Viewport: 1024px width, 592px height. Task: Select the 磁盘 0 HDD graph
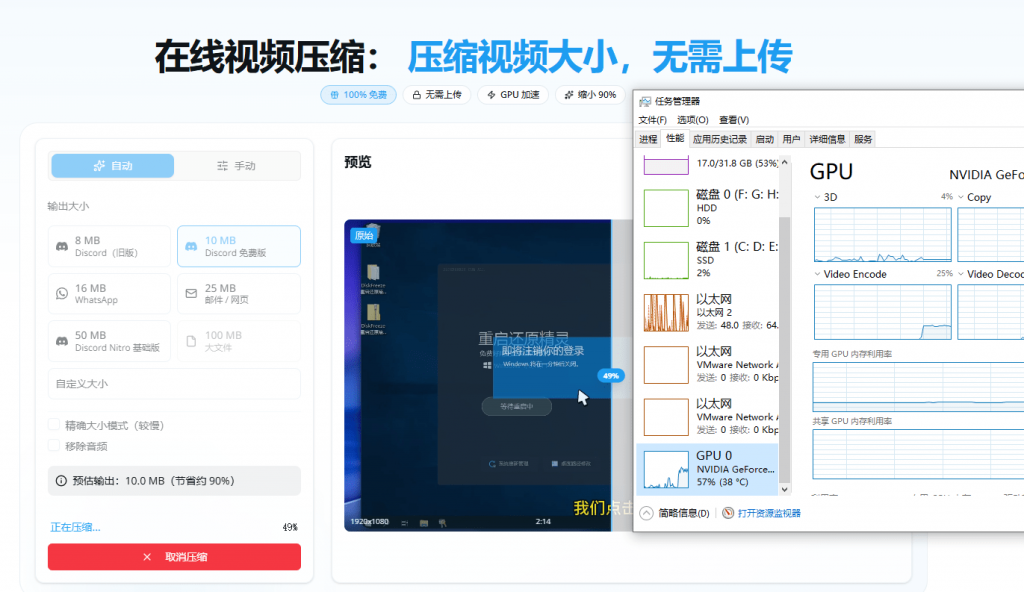[666, 207]
